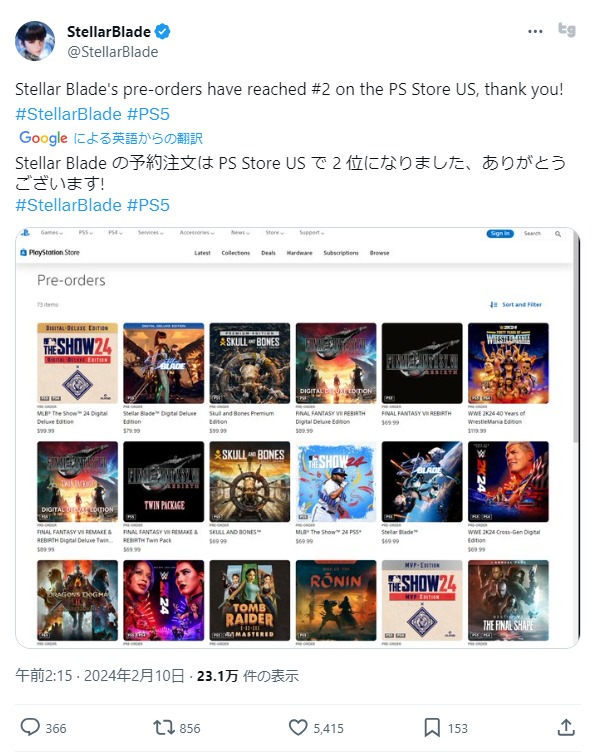The image size is (593, 754).
Task: Expand the Services dropdown menu
Action: [150, 233]
